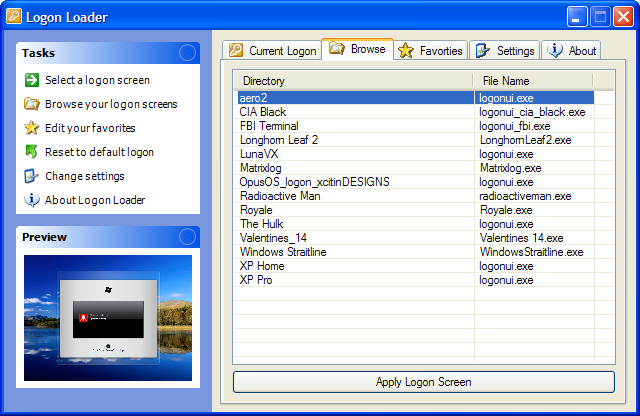
Task: Close the Logon Loader window
Action: pos(623,17)
